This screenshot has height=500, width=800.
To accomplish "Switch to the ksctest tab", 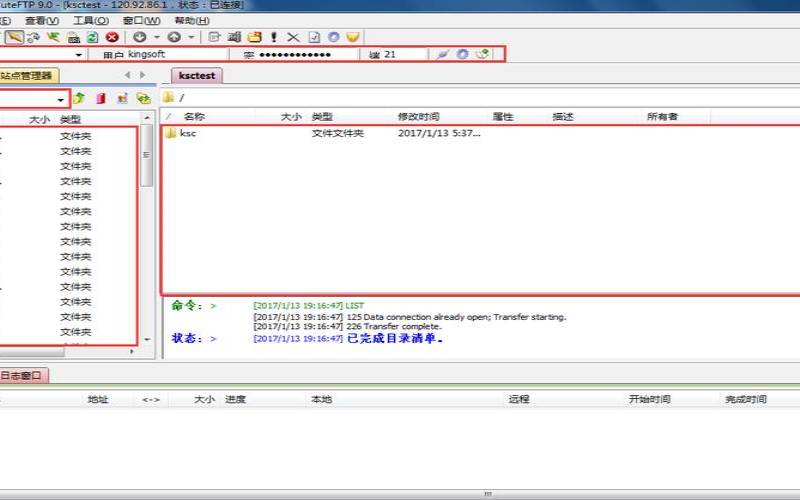I will coord(197,75).
